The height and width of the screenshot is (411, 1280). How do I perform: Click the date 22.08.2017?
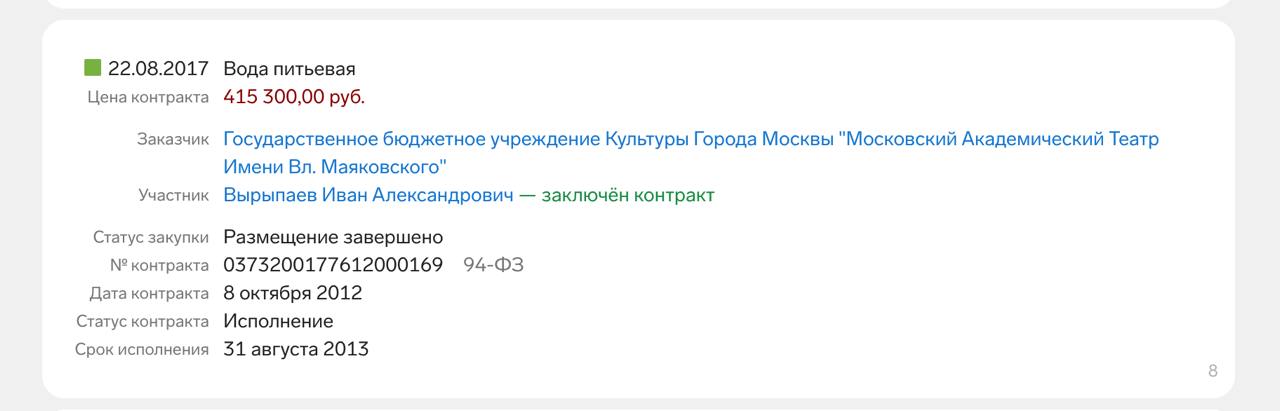(x=158, y=69)
